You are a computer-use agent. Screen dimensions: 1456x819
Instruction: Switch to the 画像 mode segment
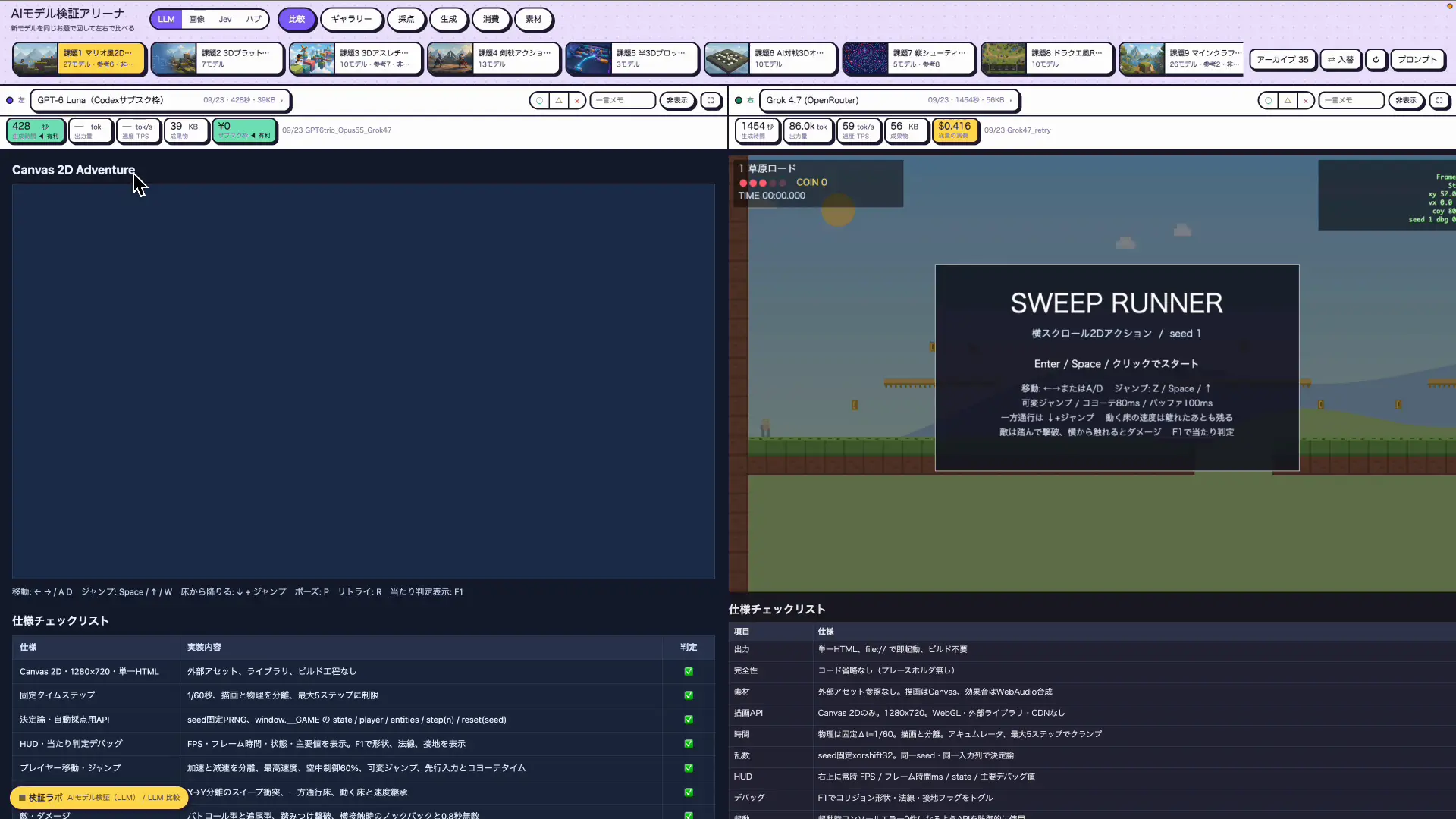(196, 19)
